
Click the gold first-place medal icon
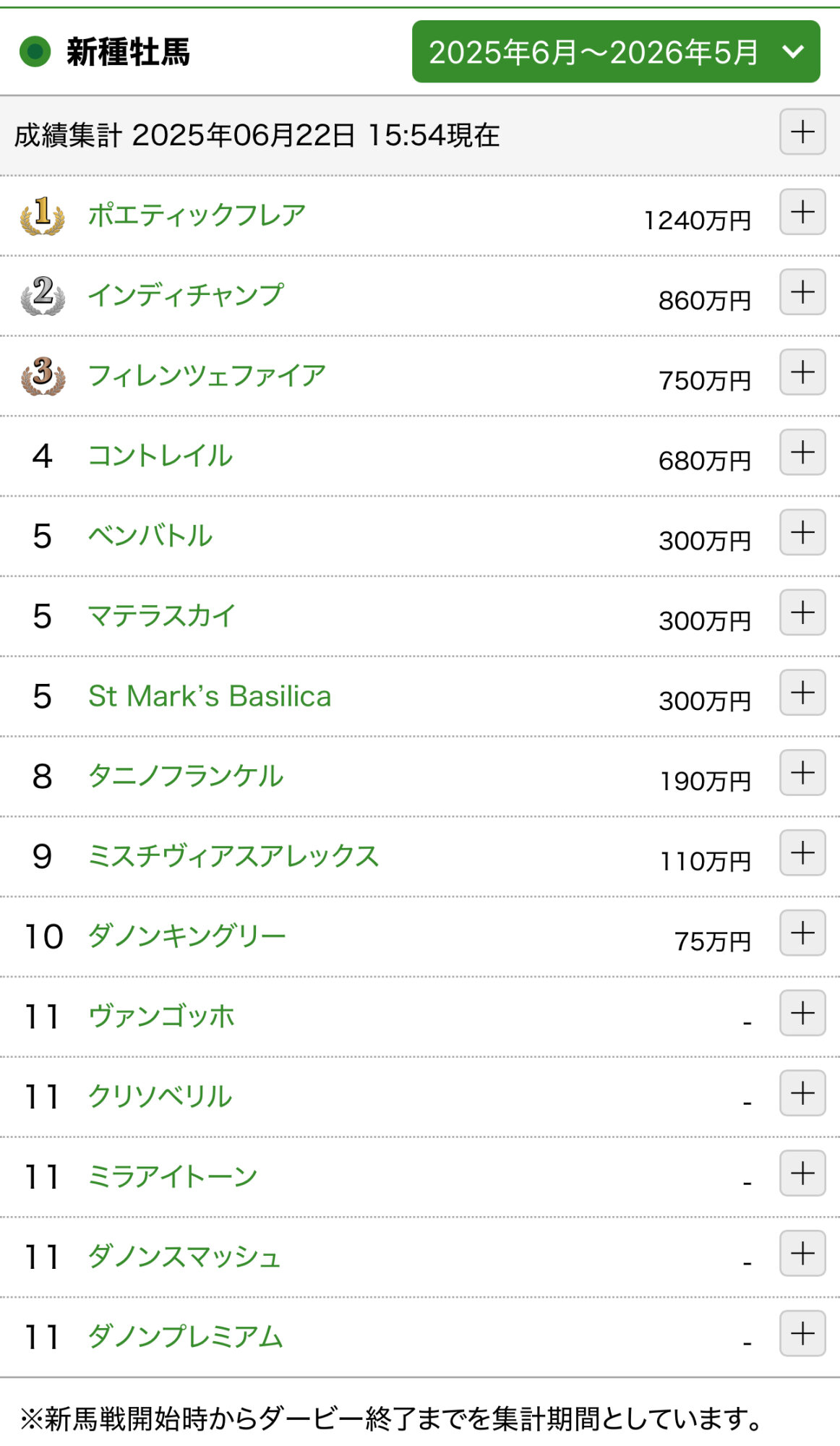click(43, 215)
